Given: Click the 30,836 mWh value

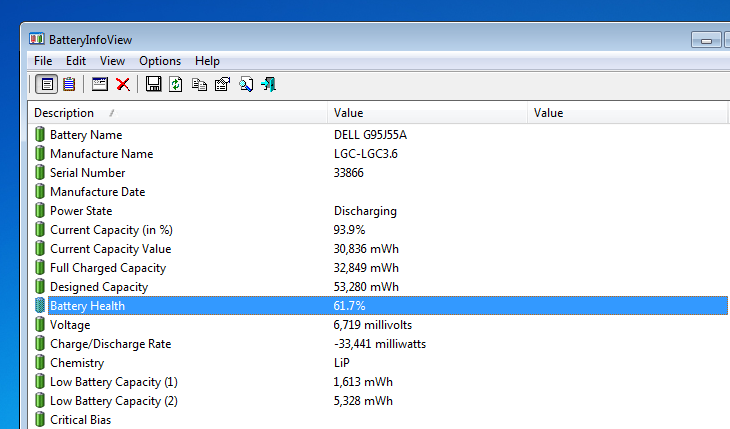Looking at the screenshot, I should coord(366,249).
